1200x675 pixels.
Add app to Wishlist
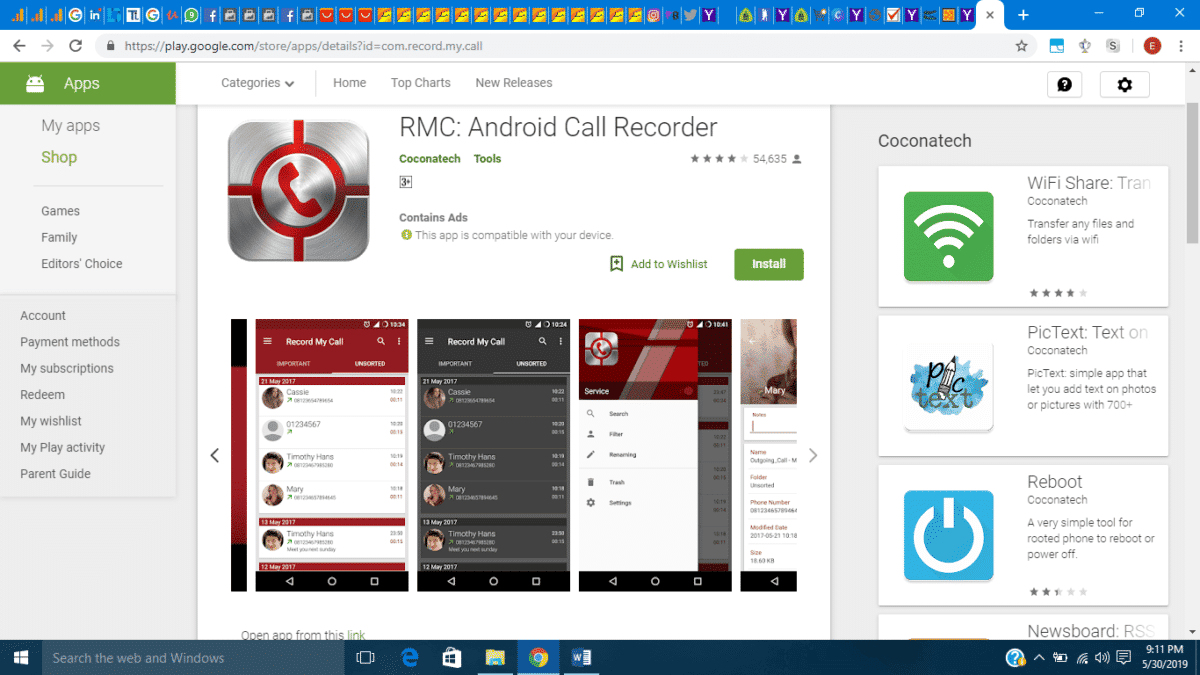(x=658, y=264)
